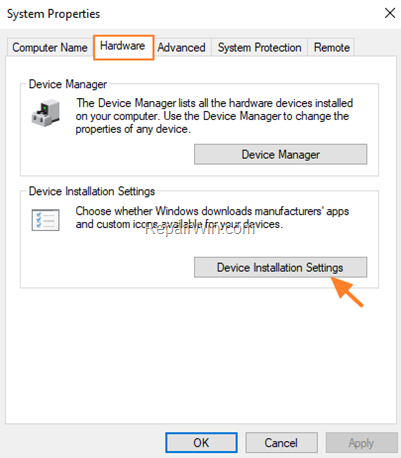Cancel the System Properties dialog

click(281, 443)
